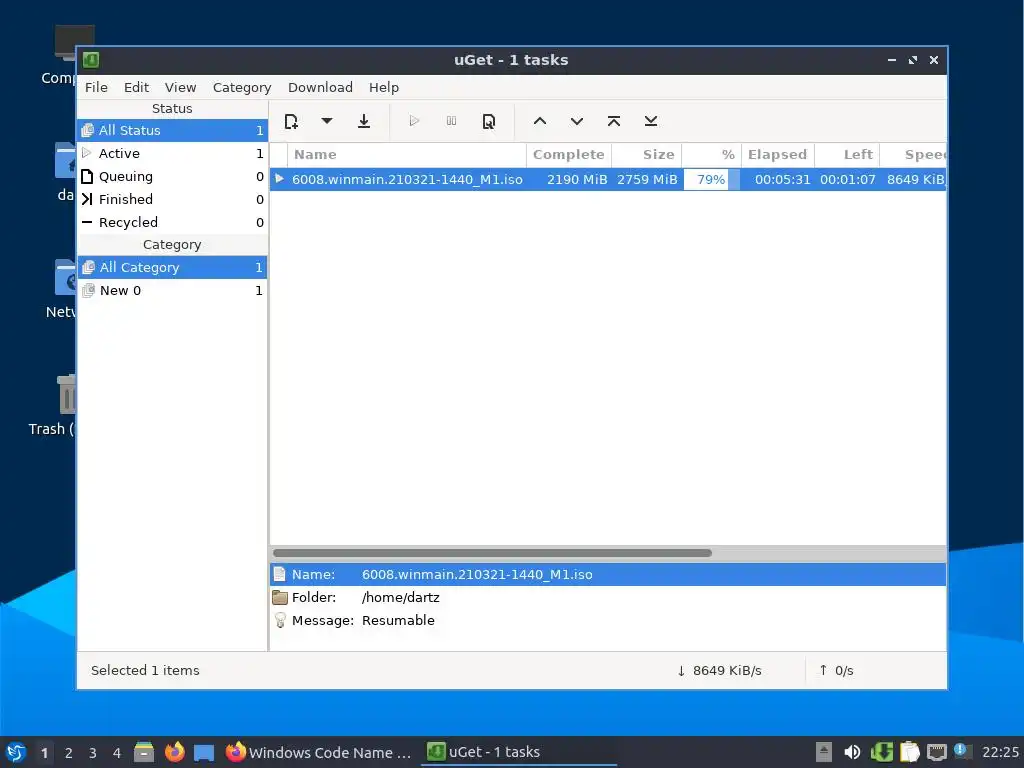Click the horizontal scrollbar of download list
Image resolution: width=1024 pixels, height=768 pixels.
coord(492,553)
